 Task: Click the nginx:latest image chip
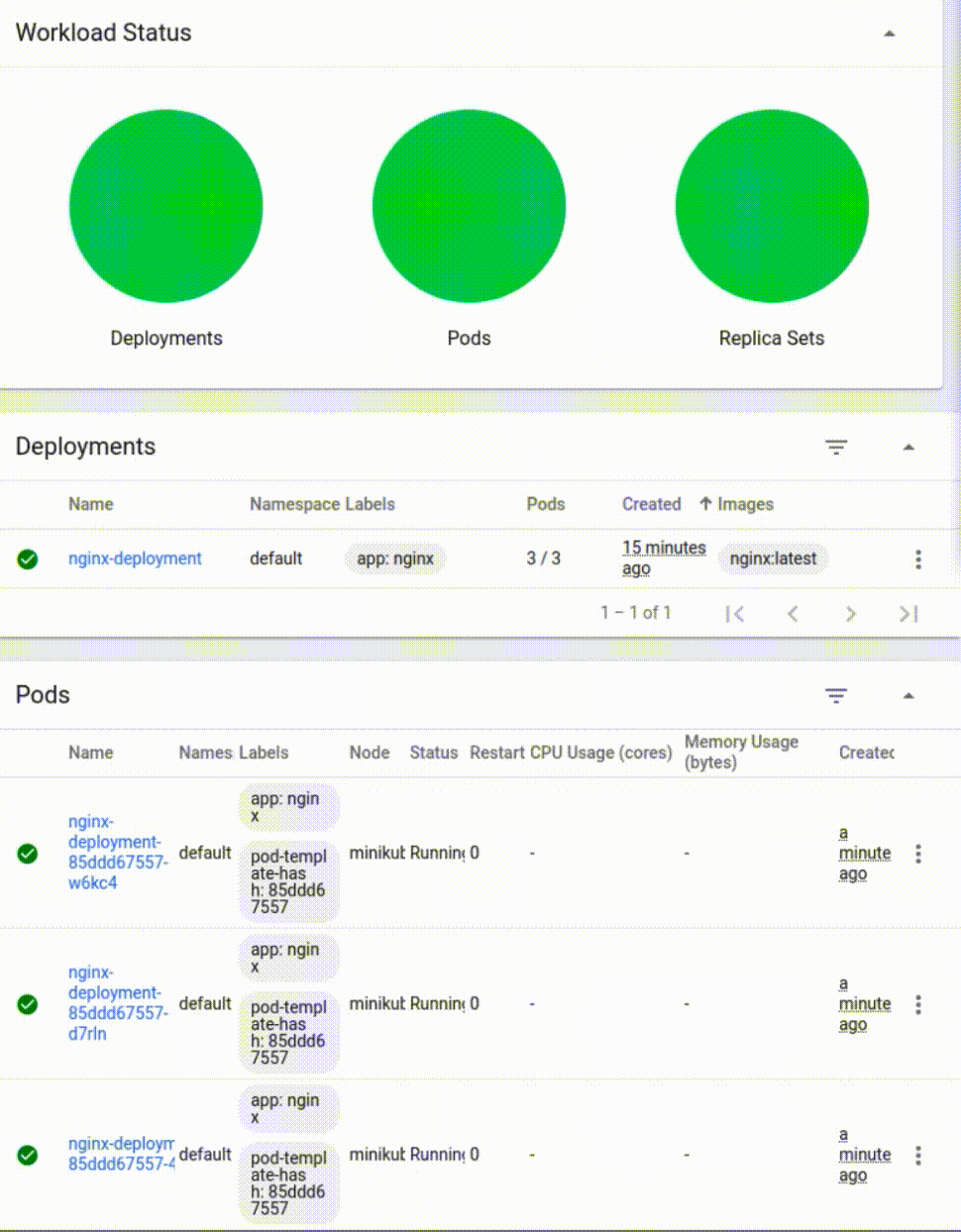(773, 559)
